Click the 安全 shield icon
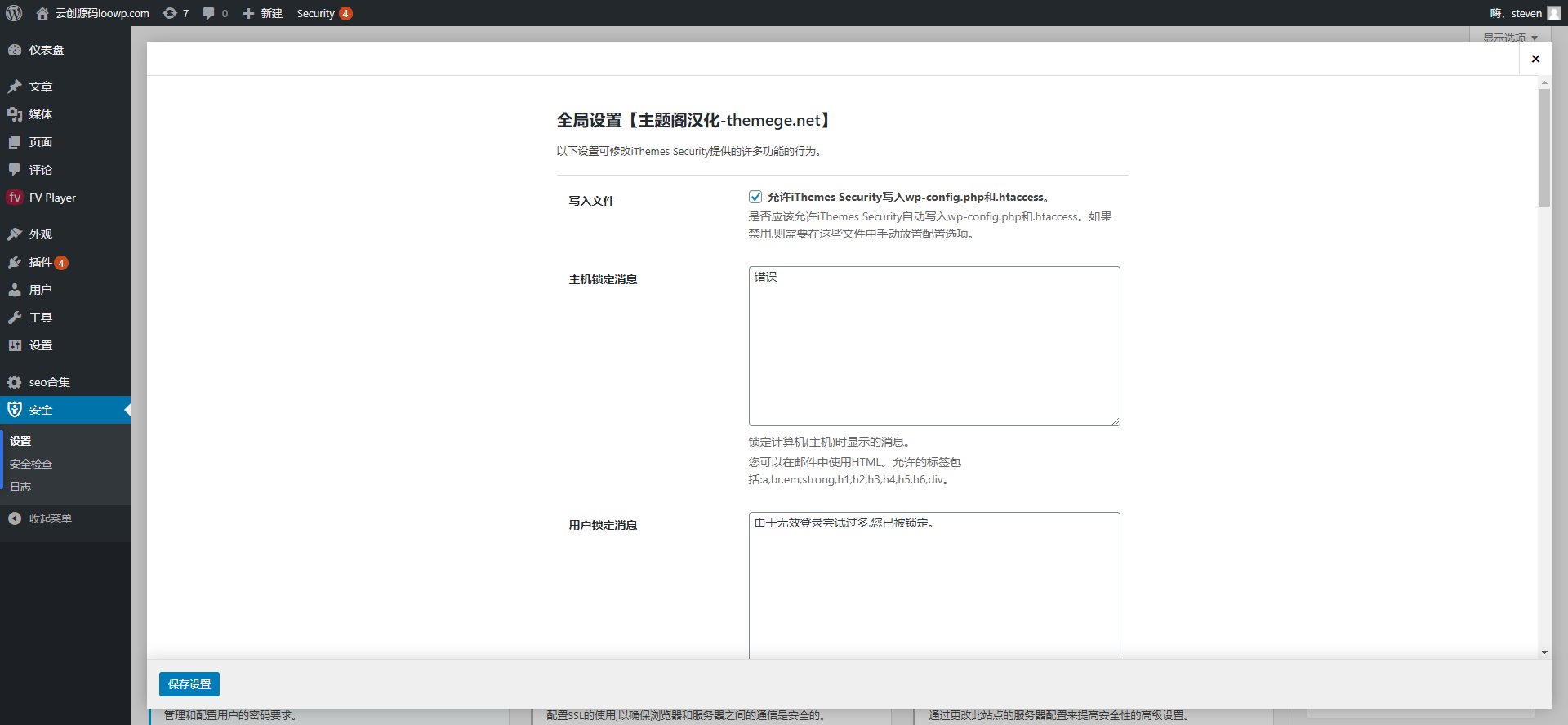The height and width of the screenshot is (725, 1568). coord(15,410)
